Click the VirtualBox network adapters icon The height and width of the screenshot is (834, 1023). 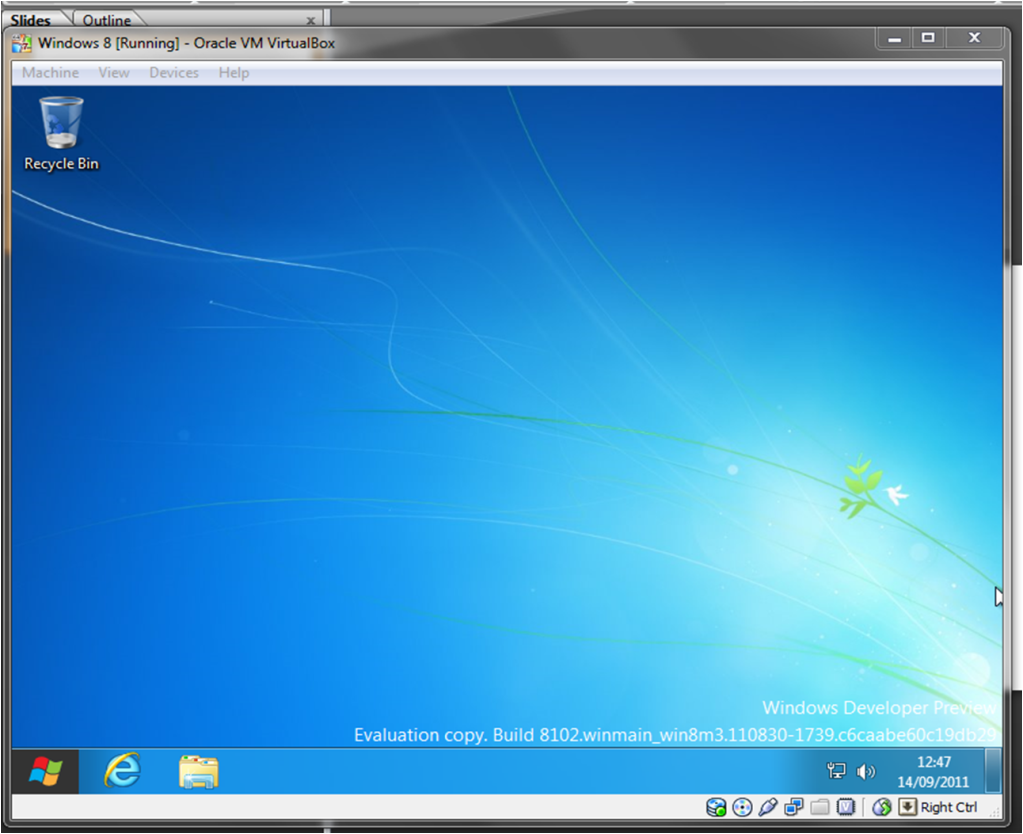coord(794,807)
